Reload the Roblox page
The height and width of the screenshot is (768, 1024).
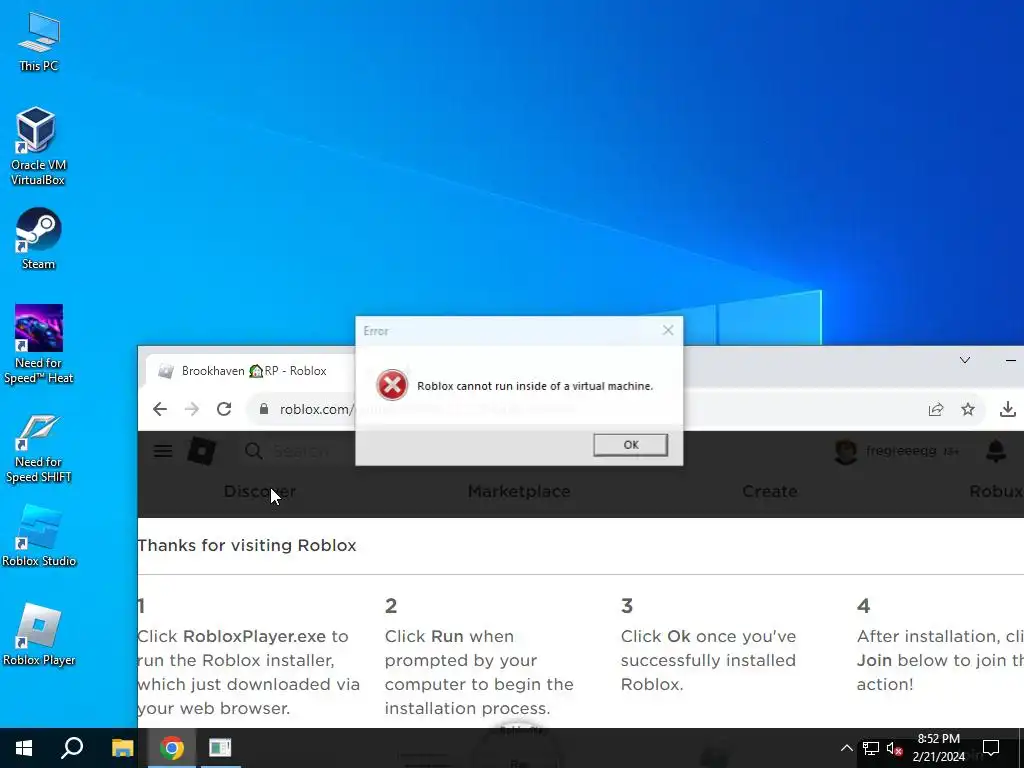coord(224,409)
